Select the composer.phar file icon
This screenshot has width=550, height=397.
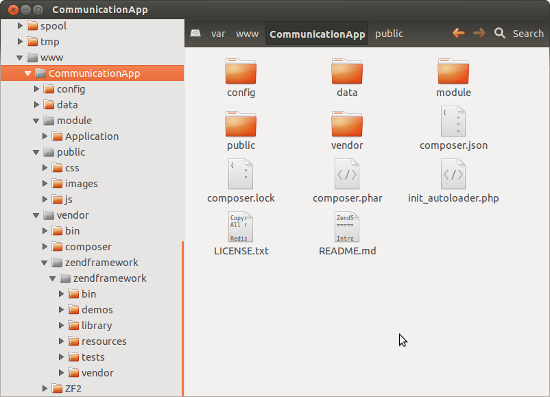(347, 174)
